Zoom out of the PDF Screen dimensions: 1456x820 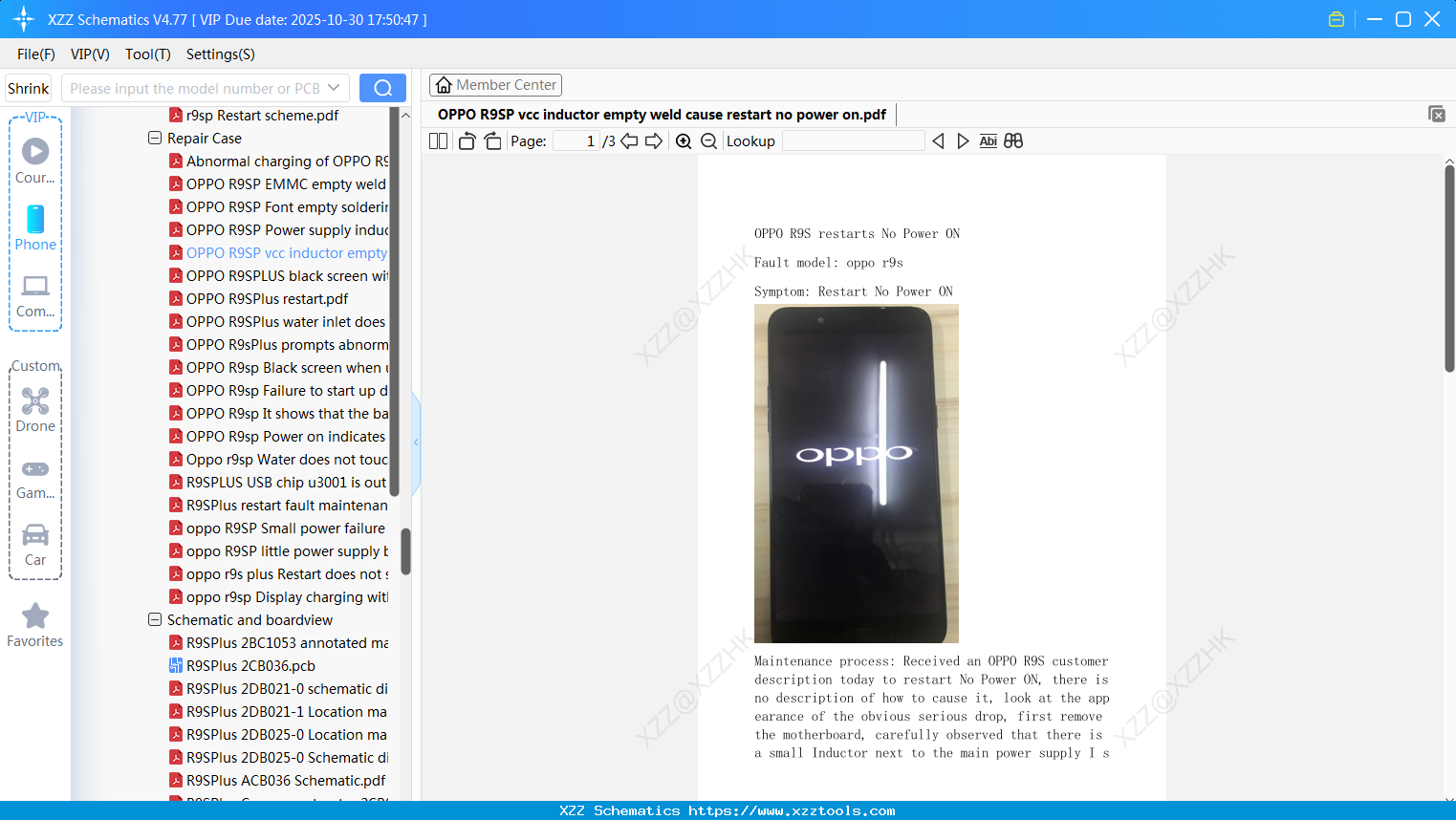coord(708,141)
